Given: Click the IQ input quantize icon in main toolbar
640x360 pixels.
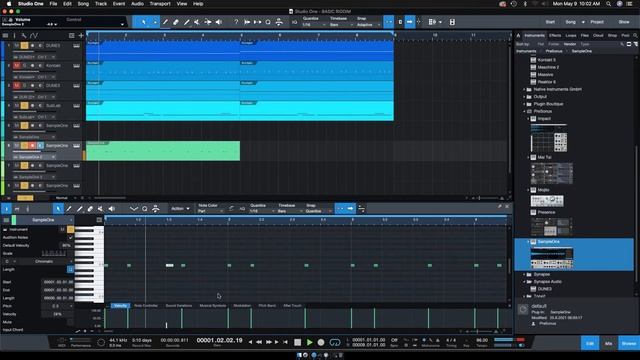Looking at the screenshot, I should coord(294,22).
